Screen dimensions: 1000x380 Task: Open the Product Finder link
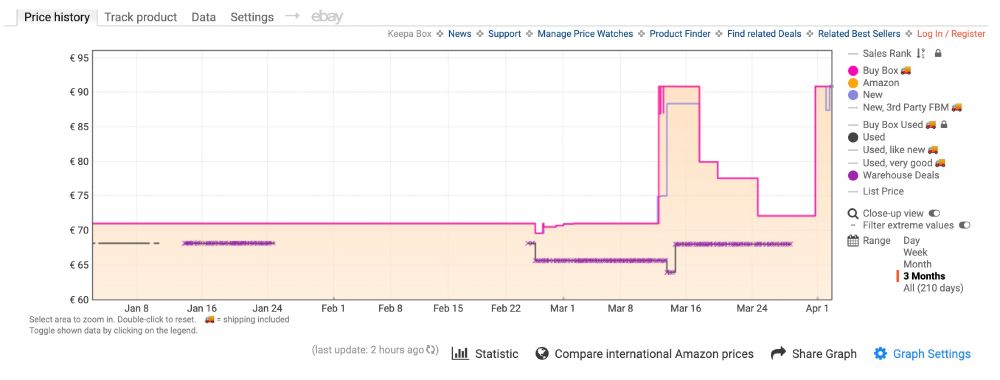(x=680, y=34)
